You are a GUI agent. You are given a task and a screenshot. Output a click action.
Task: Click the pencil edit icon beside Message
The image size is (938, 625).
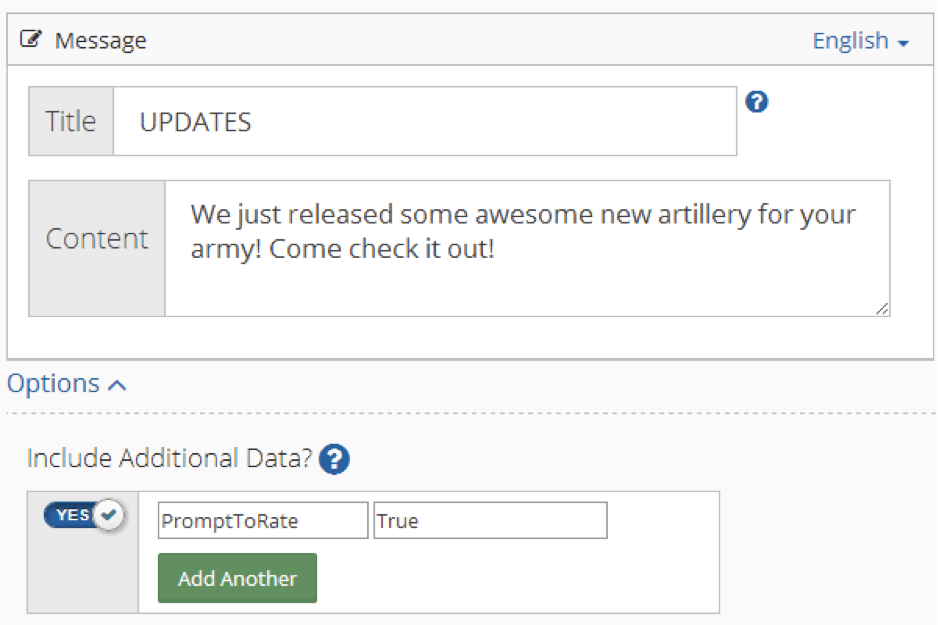(31, 40)
